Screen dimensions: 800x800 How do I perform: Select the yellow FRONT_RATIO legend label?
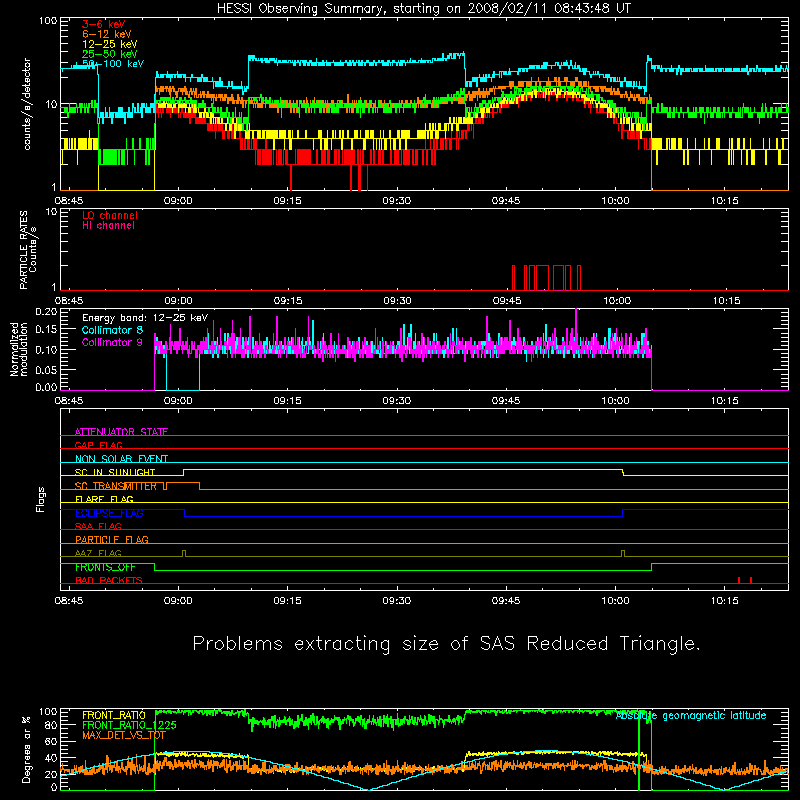point(114,715)
